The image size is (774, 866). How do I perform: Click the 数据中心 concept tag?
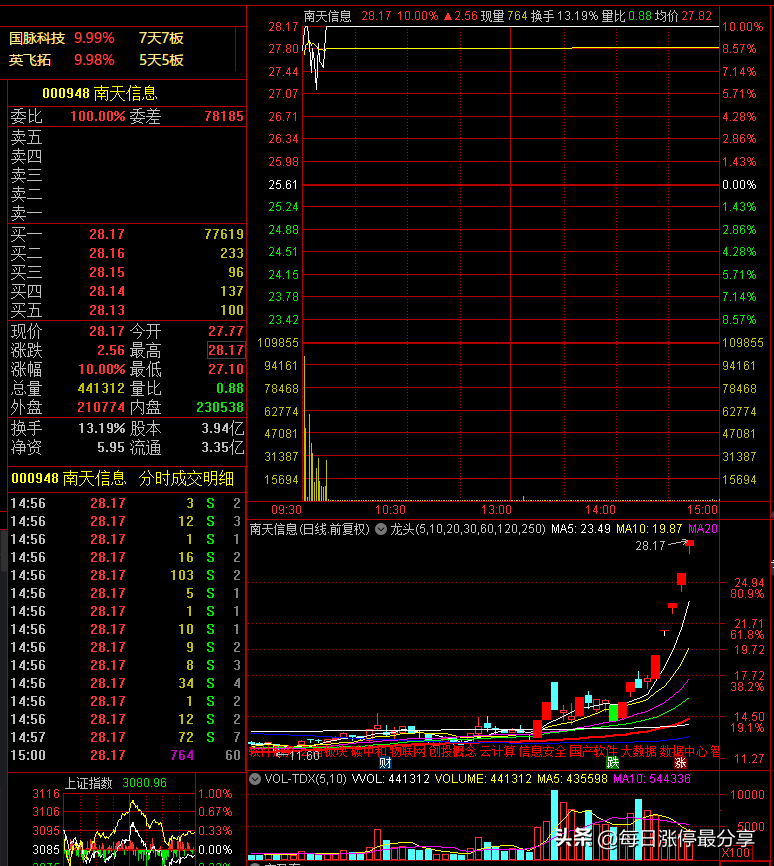683,751
